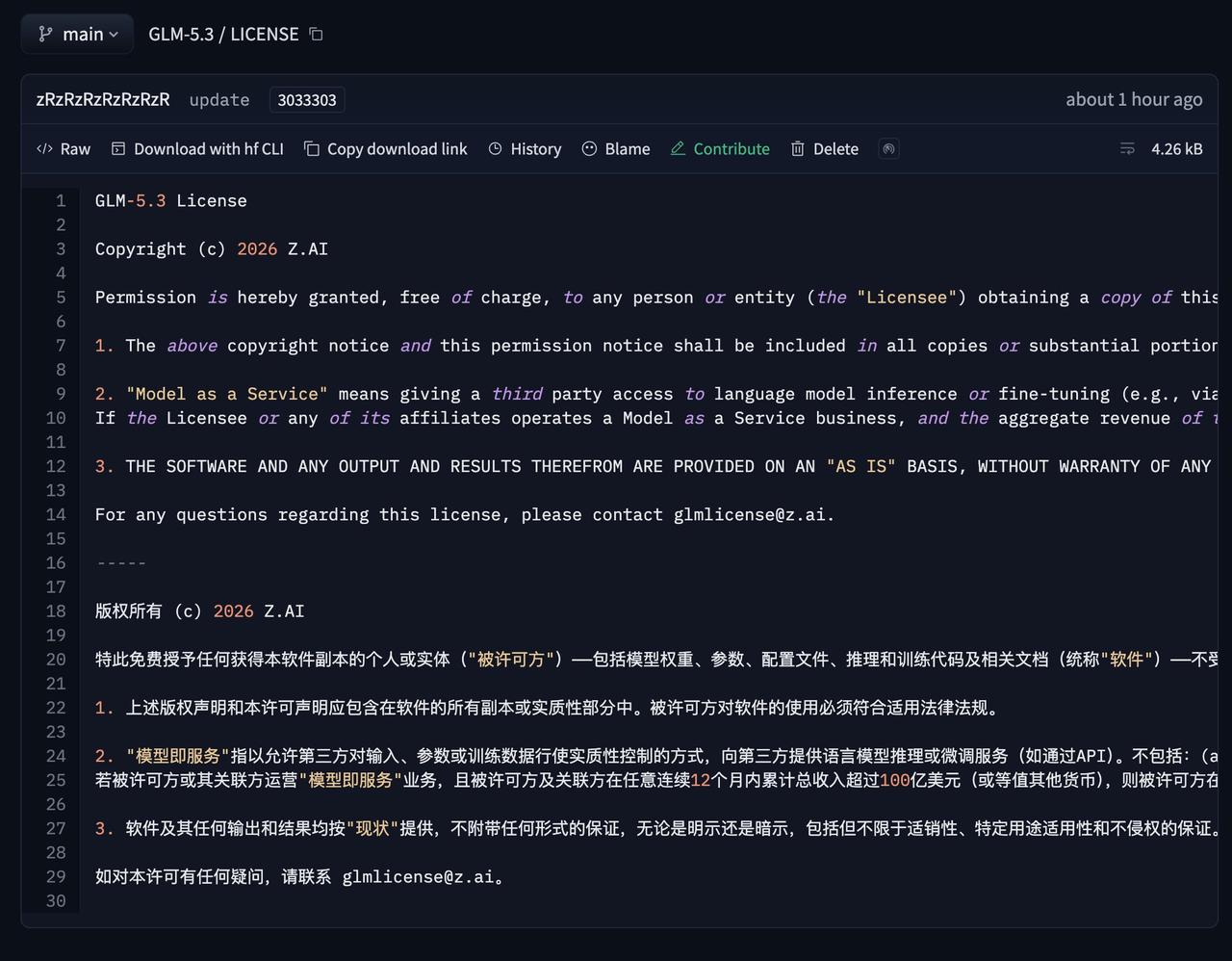Click the git branch icon

coord(45,34)
